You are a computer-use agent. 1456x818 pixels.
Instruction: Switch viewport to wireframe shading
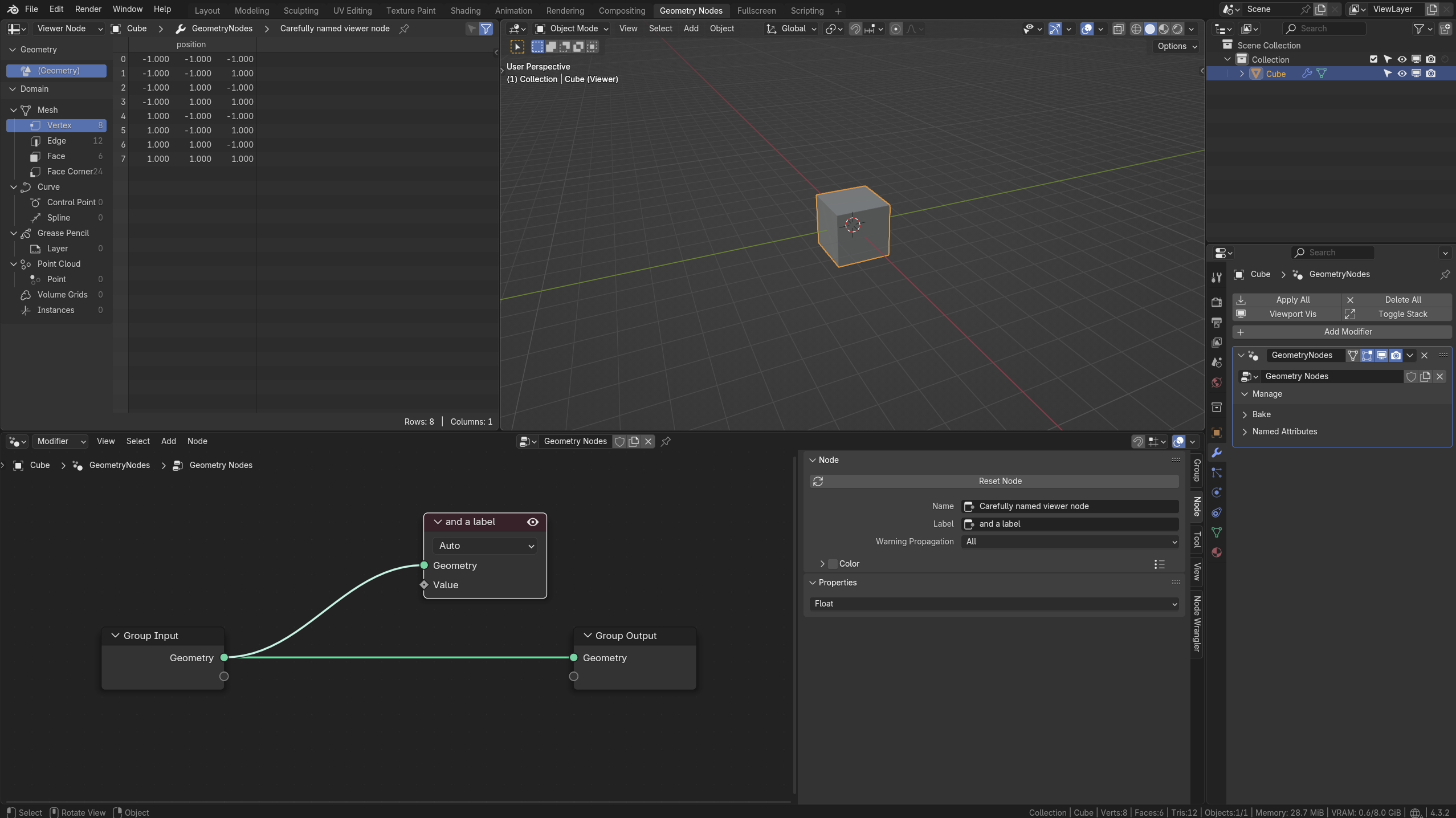(1136, 29)
